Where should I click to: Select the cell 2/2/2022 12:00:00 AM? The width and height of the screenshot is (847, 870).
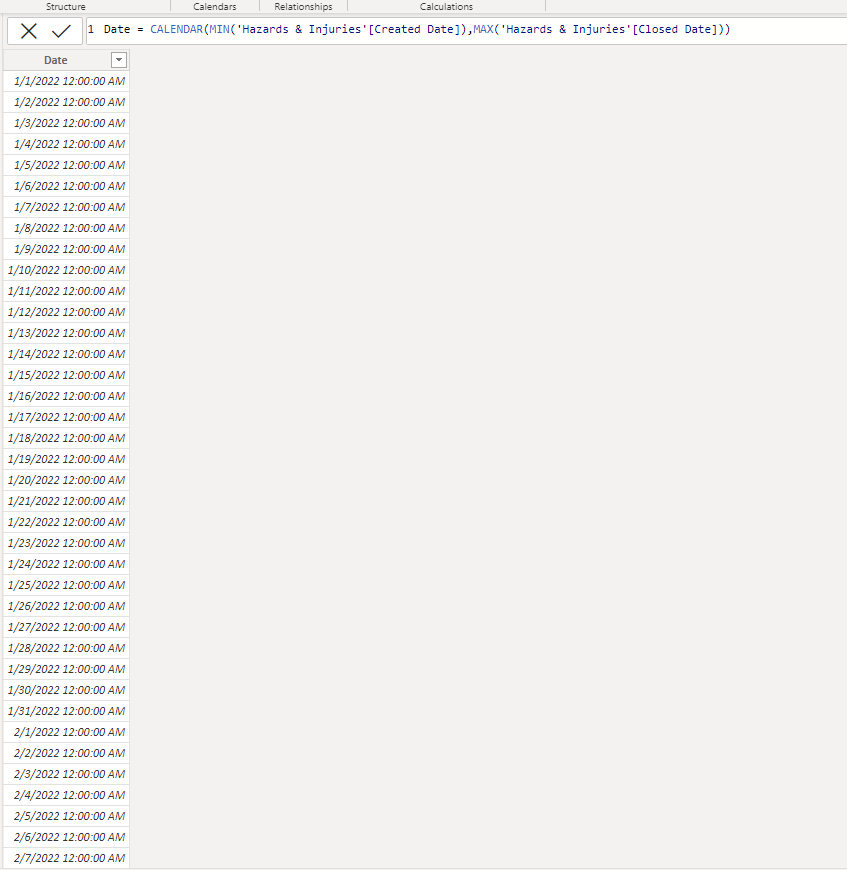[66, 753]
